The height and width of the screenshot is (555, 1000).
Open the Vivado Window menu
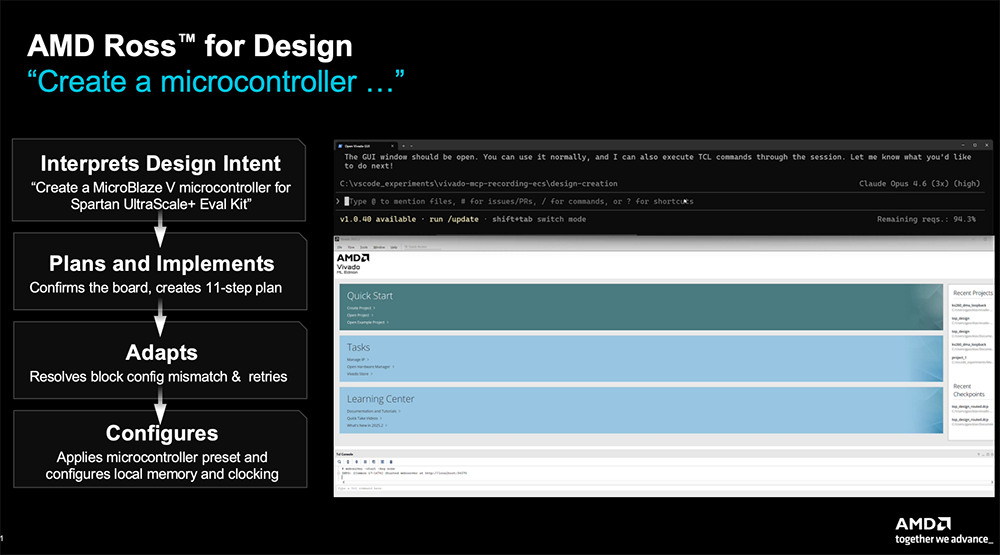point(379,248)
